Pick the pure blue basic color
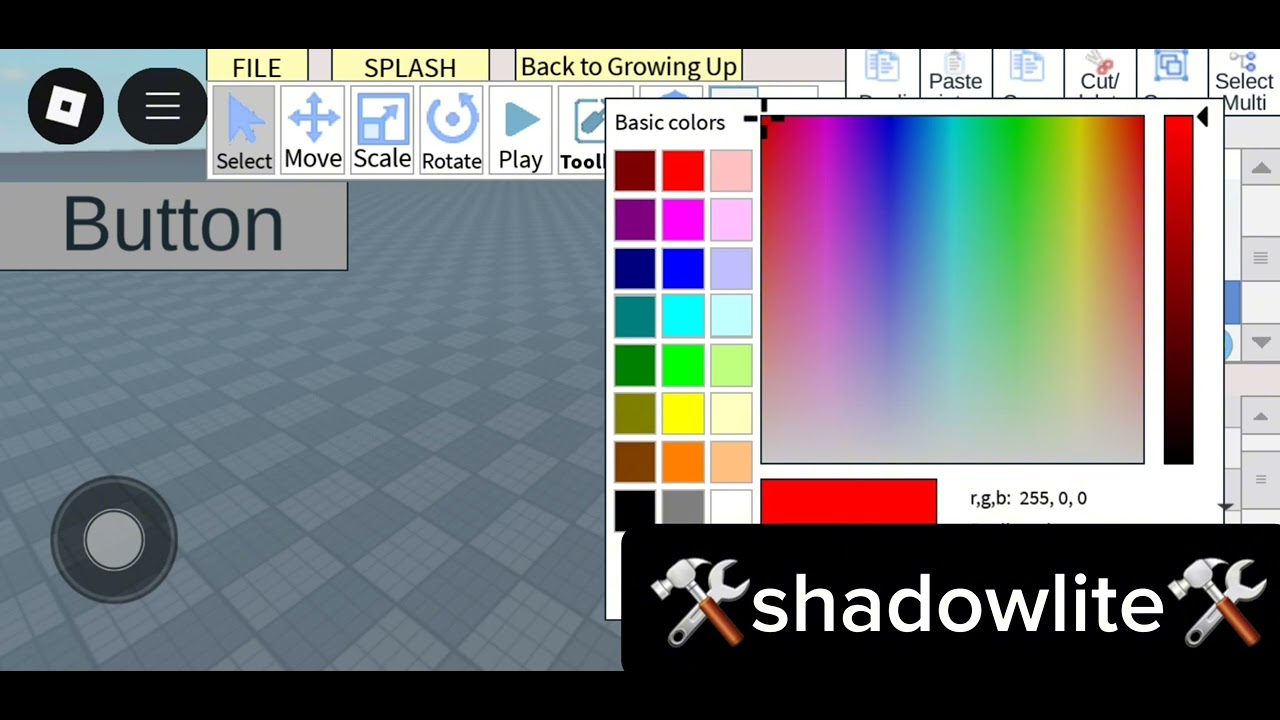 coord(683,268)
